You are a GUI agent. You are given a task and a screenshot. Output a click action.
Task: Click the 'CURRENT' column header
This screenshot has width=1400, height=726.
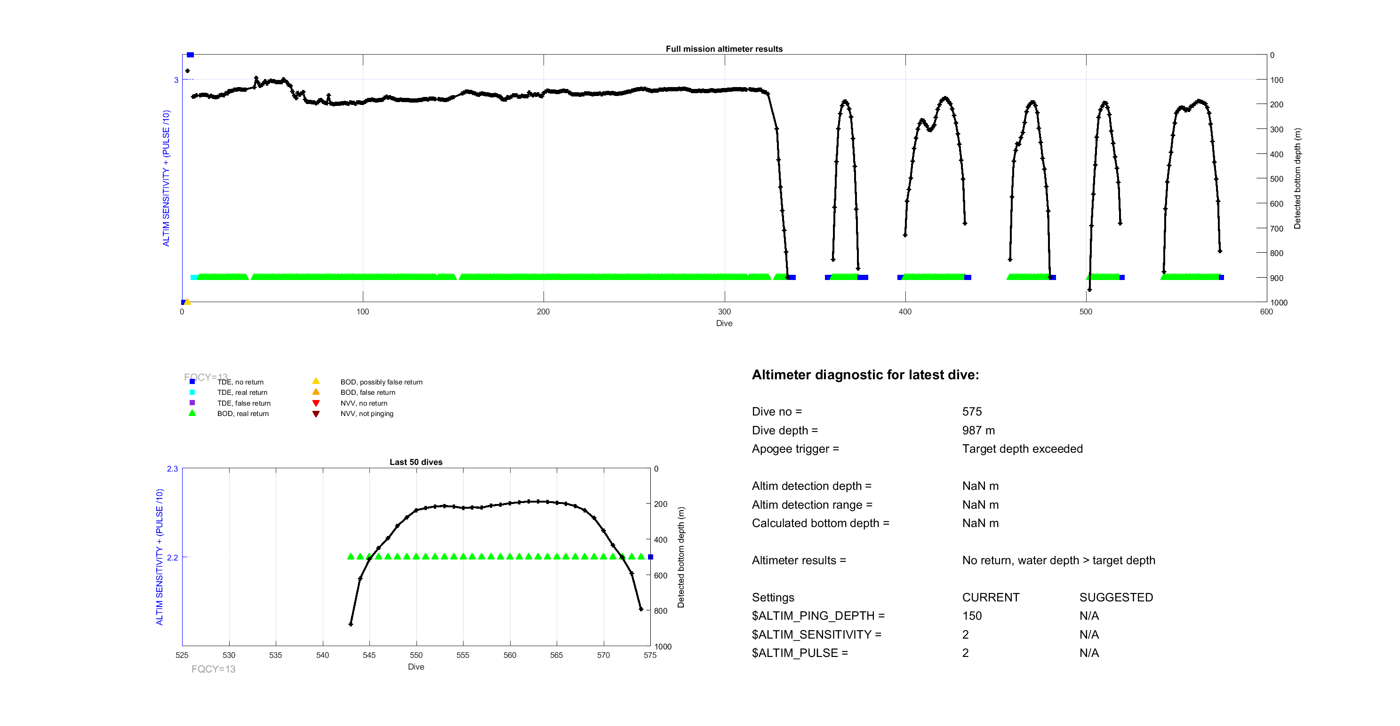click(x=991, y=598)
